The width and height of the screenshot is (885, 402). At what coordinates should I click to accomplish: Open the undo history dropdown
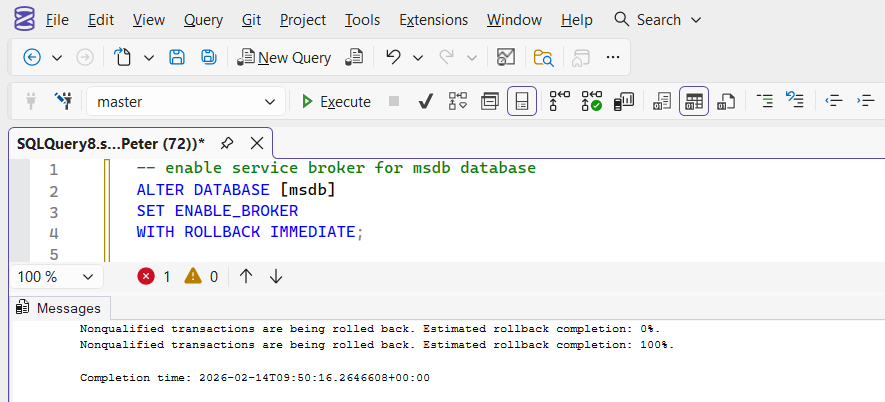(418, 58)
